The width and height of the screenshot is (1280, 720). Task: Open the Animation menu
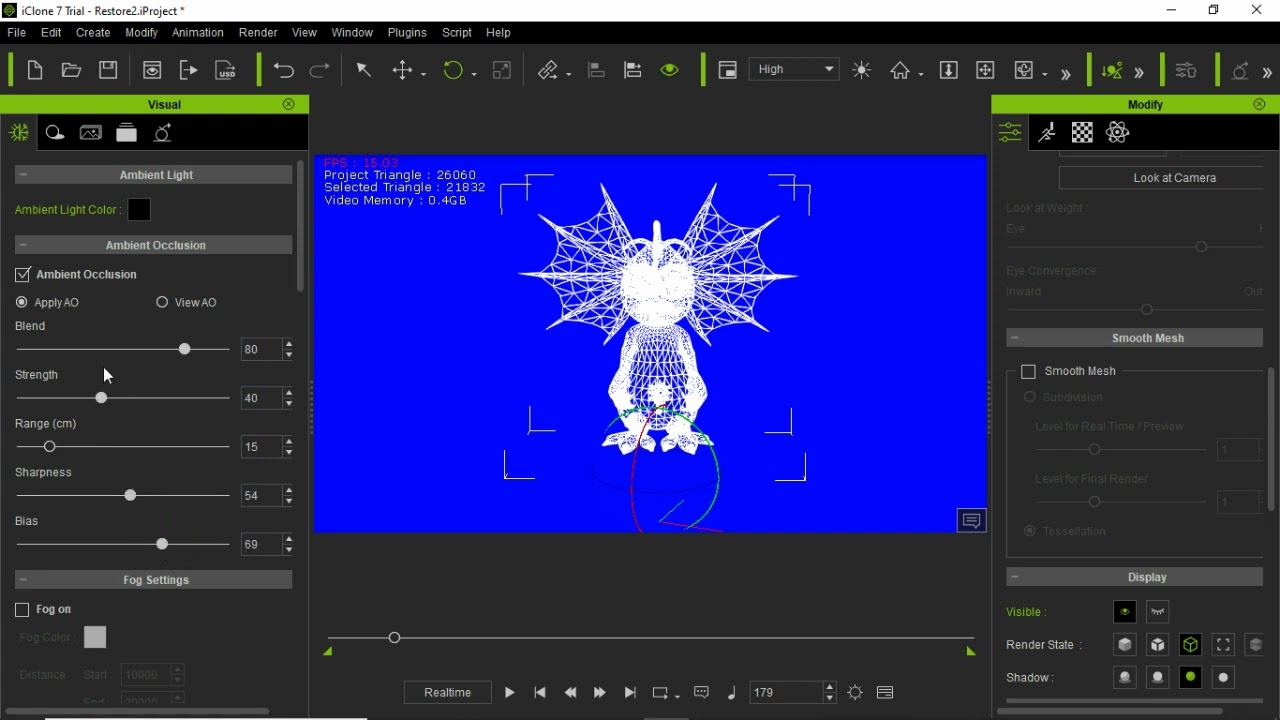(198, 32)
